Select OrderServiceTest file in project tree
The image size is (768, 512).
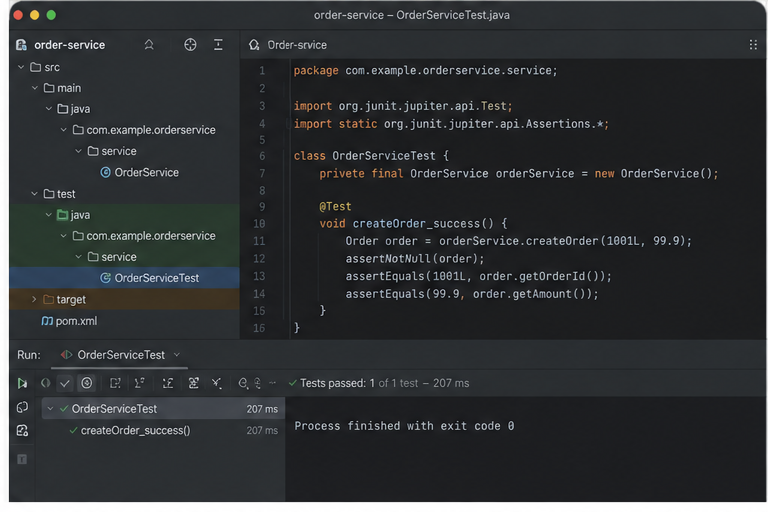[x=124, y=278]
